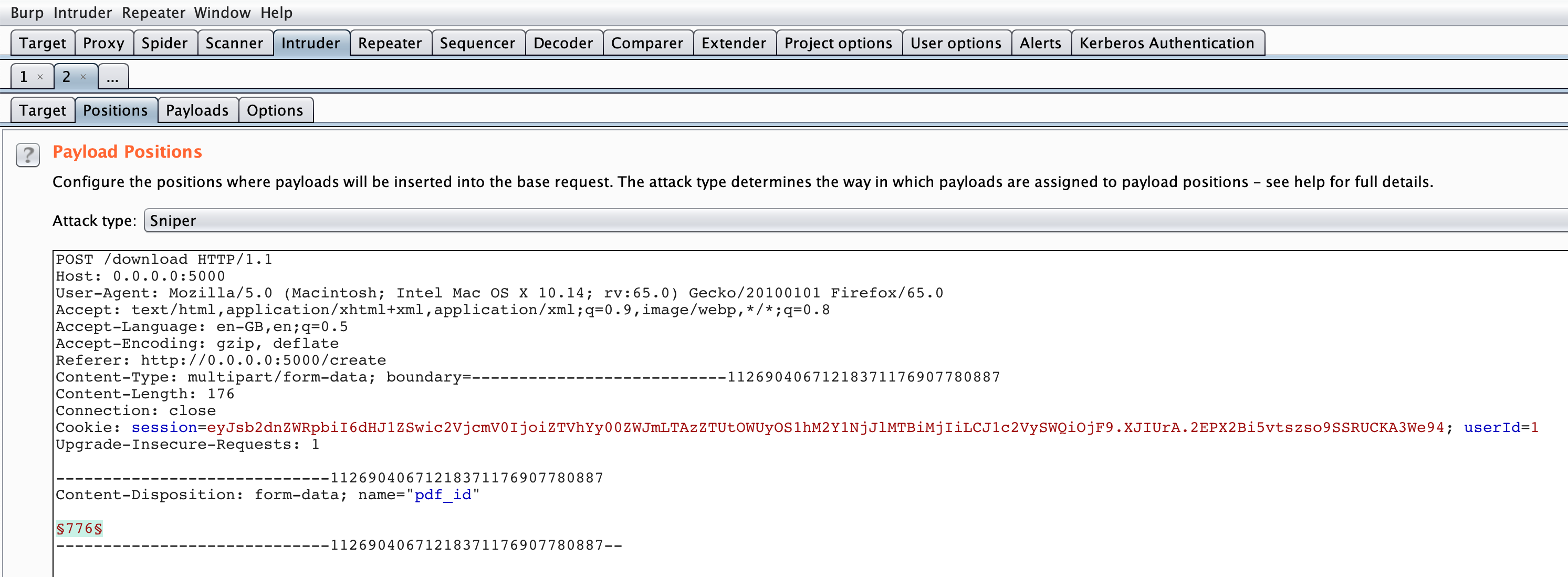Open Project options
1568x577 pixels.
click(x=838, y=43)
